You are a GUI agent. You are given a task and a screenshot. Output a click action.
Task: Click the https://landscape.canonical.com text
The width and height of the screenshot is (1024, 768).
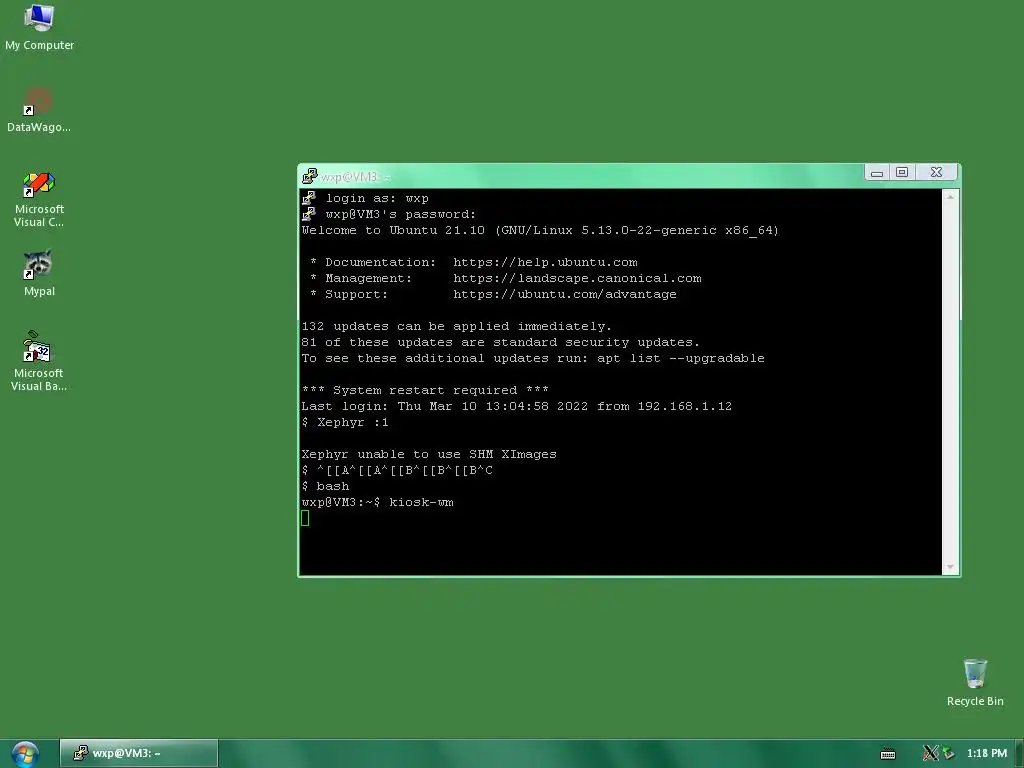577,278
